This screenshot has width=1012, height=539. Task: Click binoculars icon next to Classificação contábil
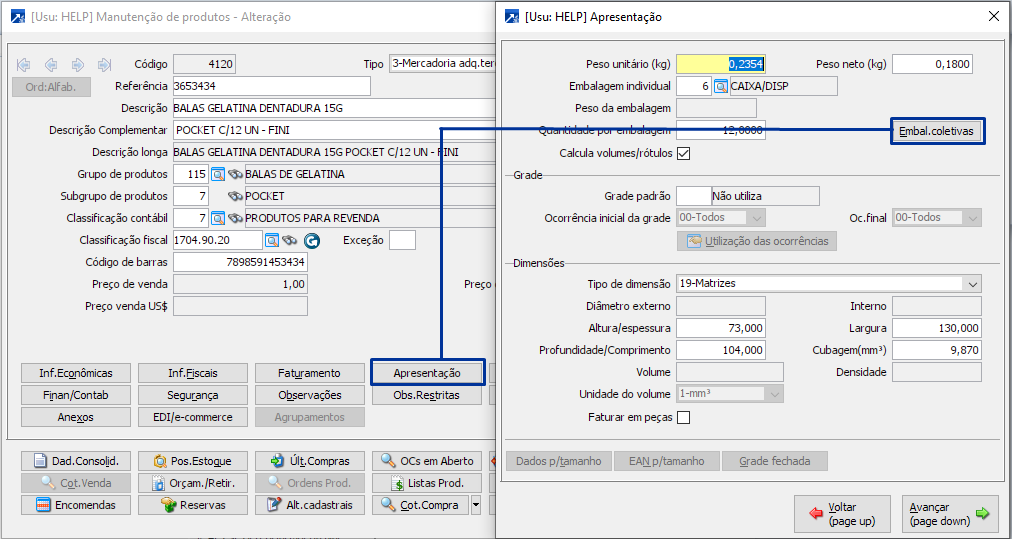click(235, 218)
